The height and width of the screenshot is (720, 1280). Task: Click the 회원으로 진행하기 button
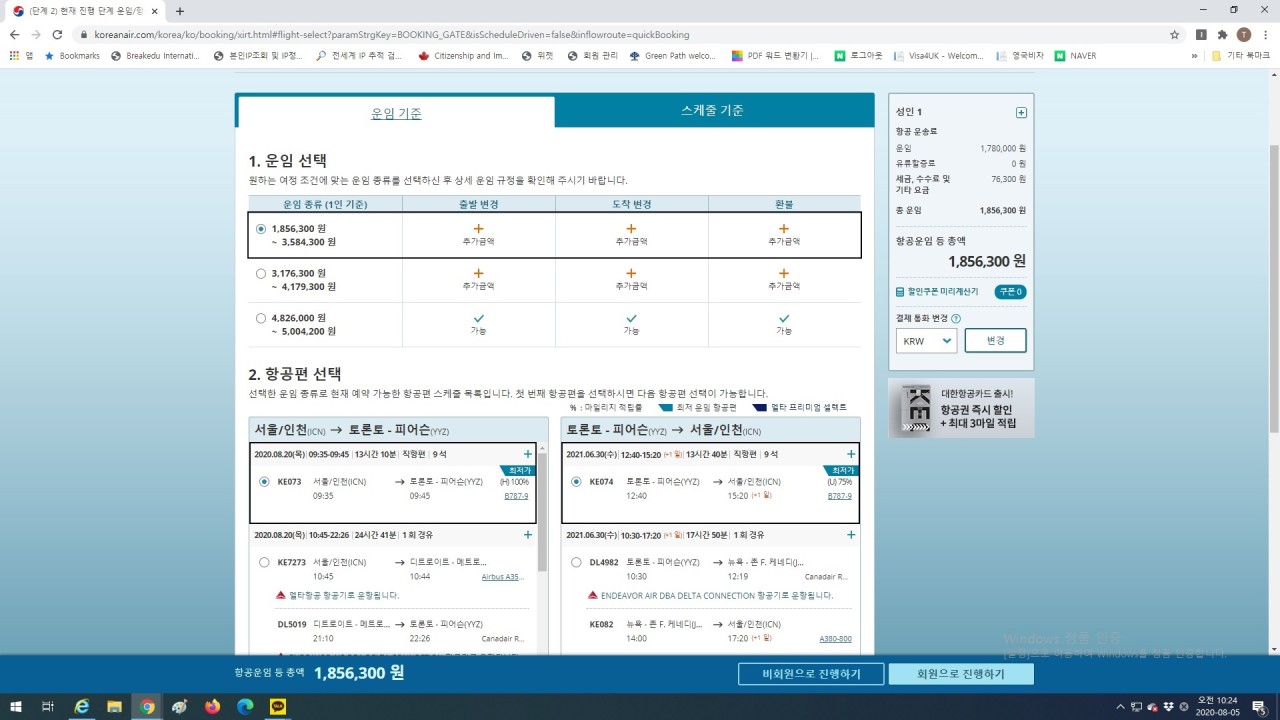click(960, 674)
